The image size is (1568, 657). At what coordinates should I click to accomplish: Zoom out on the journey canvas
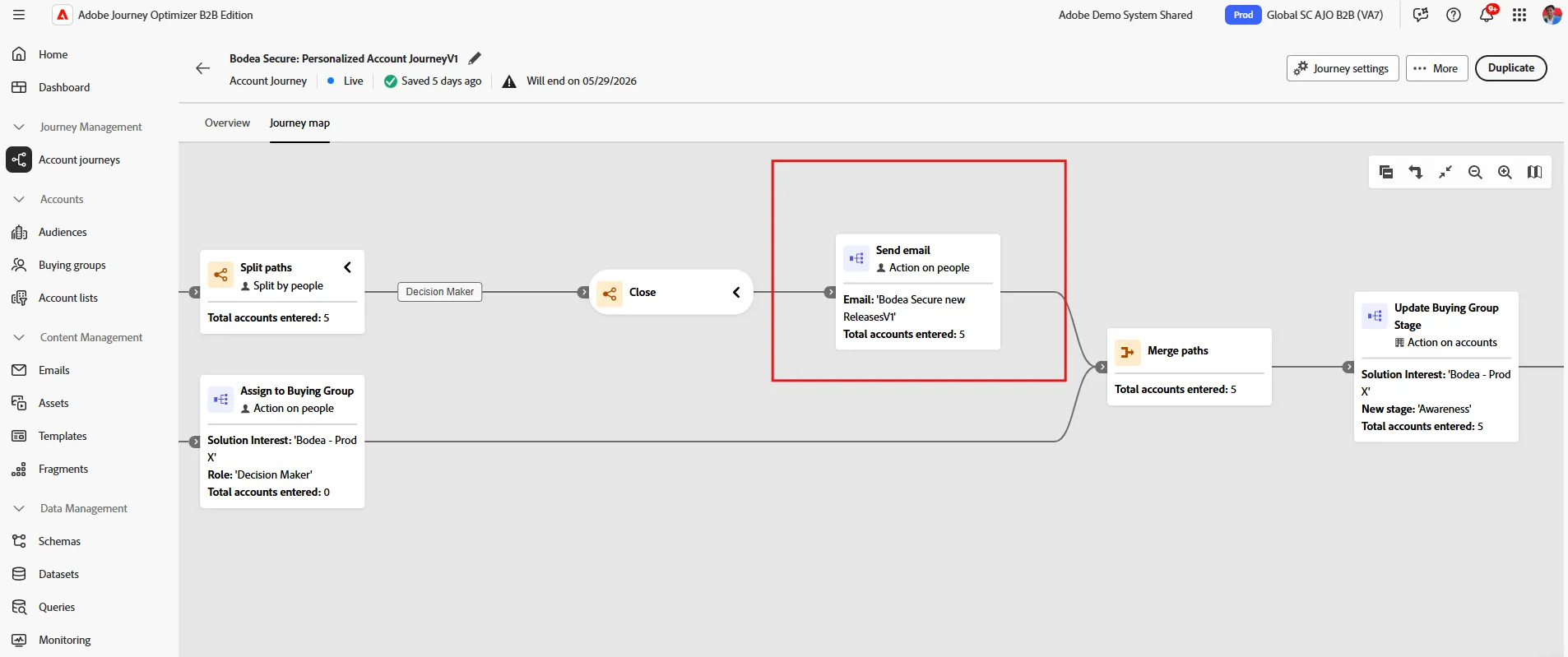(x=1475, y=172)
